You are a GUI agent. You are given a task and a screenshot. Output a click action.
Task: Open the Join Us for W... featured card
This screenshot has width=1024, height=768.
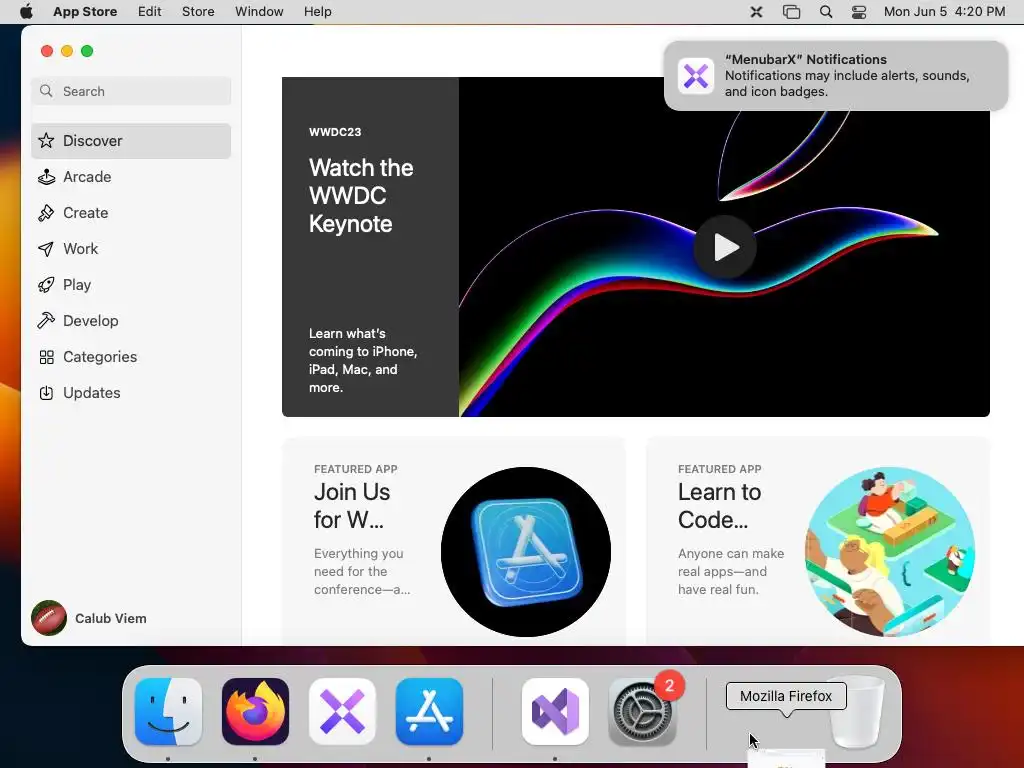453,541
